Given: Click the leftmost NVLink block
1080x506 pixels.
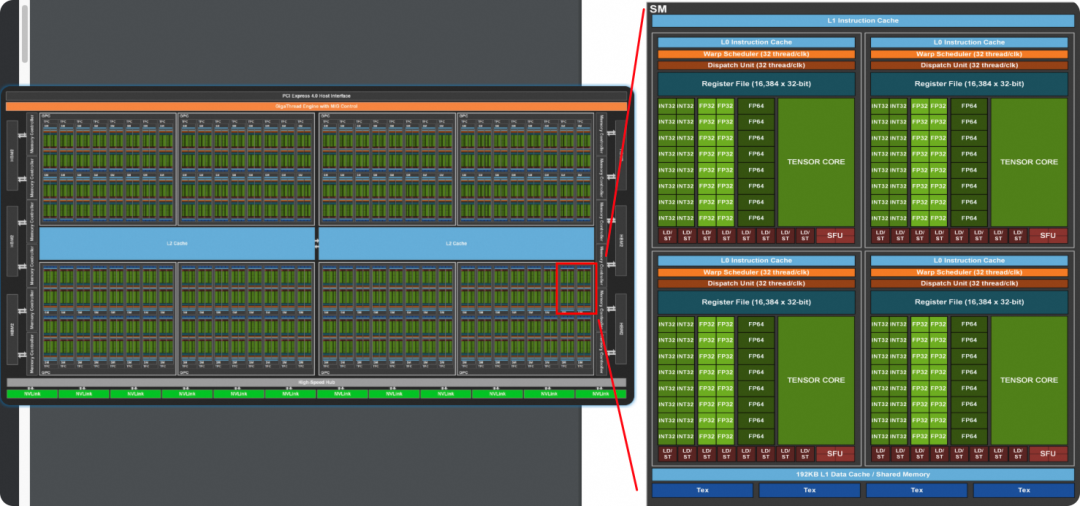Looking at the screenshot, I should pyautogui.click(x=32, y=394).
